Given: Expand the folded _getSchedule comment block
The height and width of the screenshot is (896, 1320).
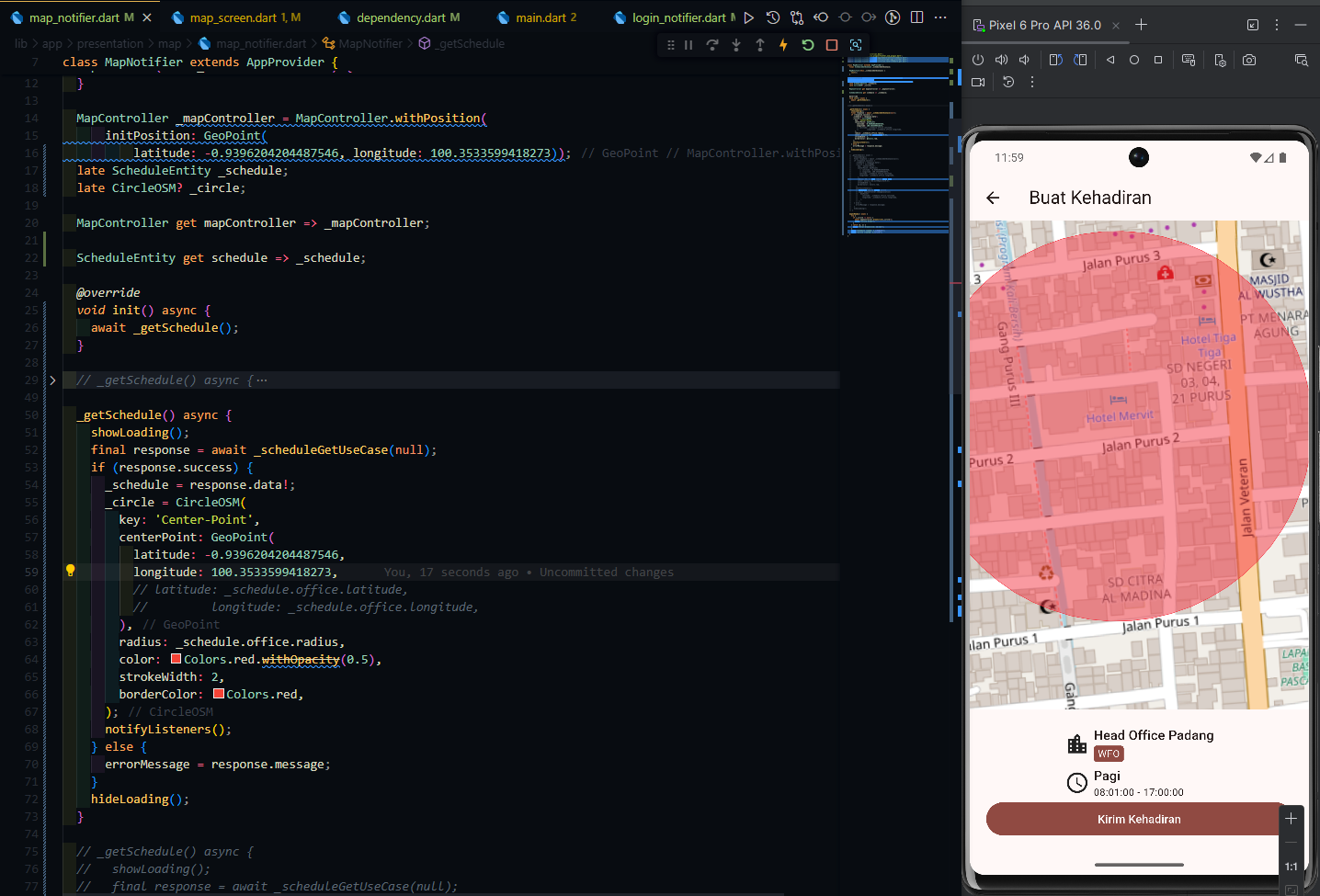Looking at the screenshot, I should tap(52, 380).
